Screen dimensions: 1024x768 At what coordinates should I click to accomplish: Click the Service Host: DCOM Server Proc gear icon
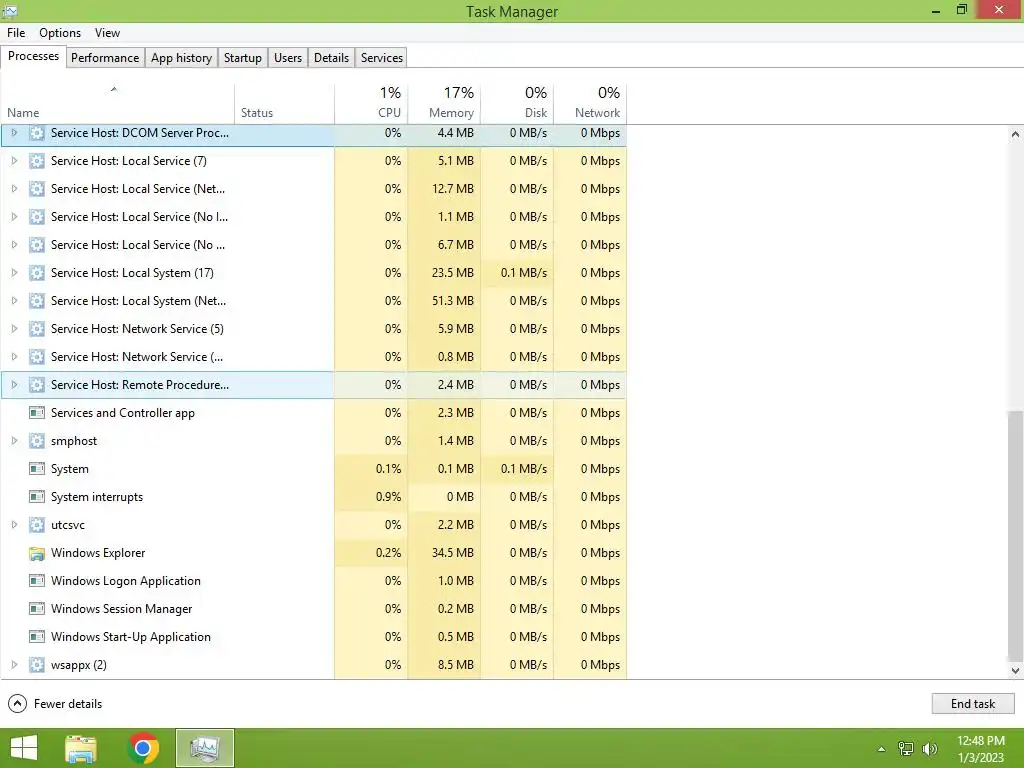(x=37, y=133)
